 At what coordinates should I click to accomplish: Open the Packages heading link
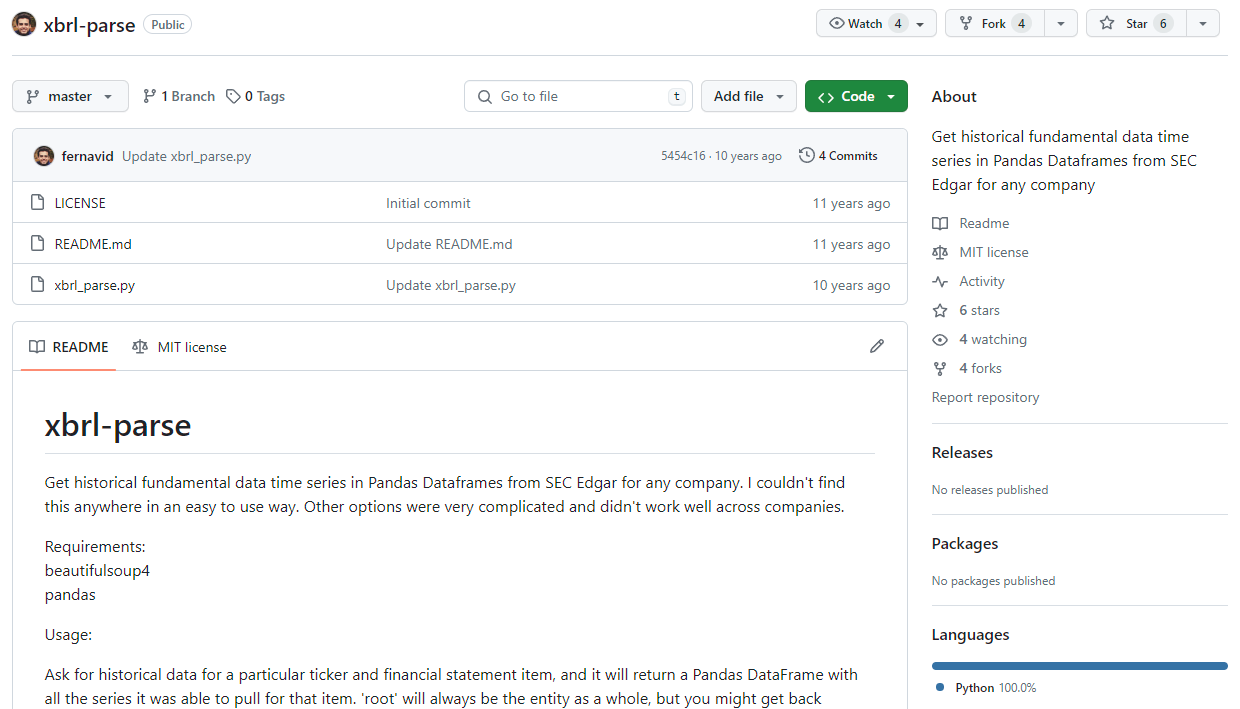pyautogui.click(x=965, y=543)
